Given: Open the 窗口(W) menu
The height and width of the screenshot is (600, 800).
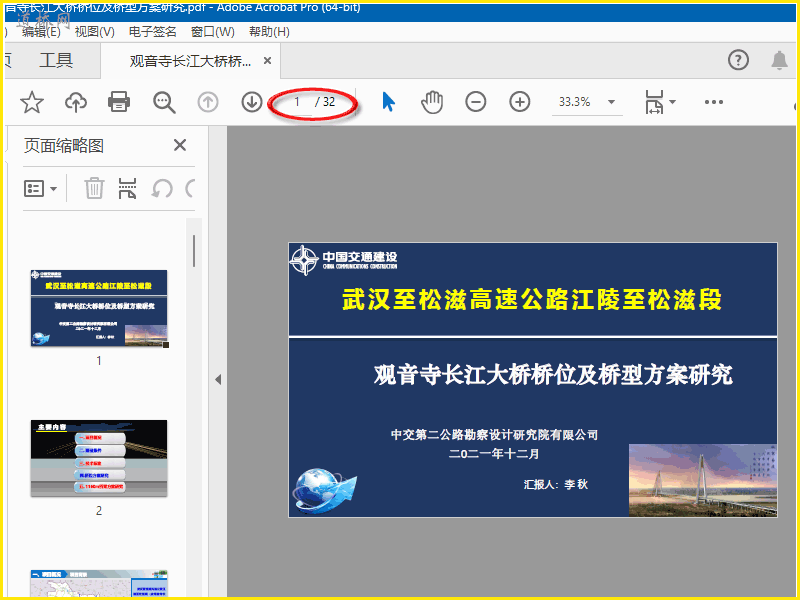Looking at the screenshot, I should (x=212, y=32).
